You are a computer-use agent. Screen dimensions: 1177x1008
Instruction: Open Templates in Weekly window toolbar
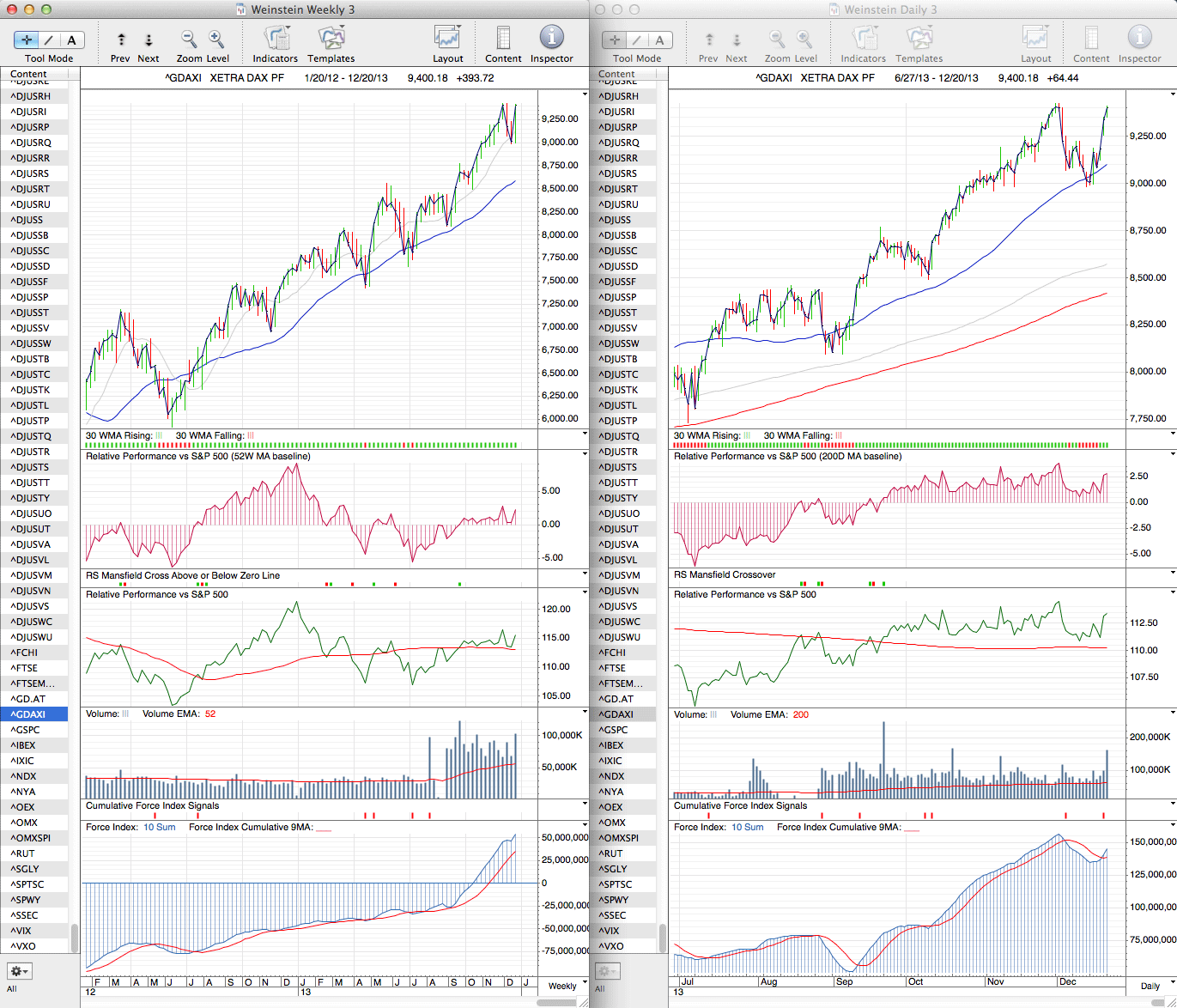331,39
